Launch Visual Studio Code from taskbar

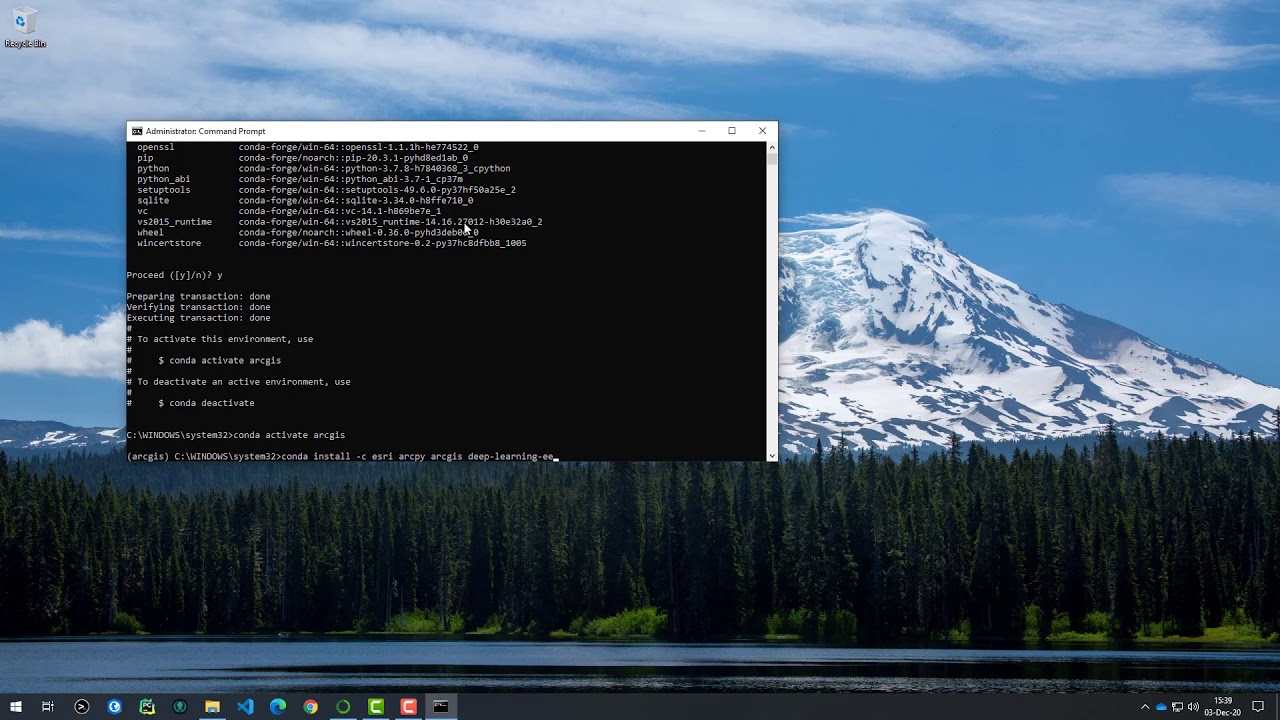pos(245,707)
